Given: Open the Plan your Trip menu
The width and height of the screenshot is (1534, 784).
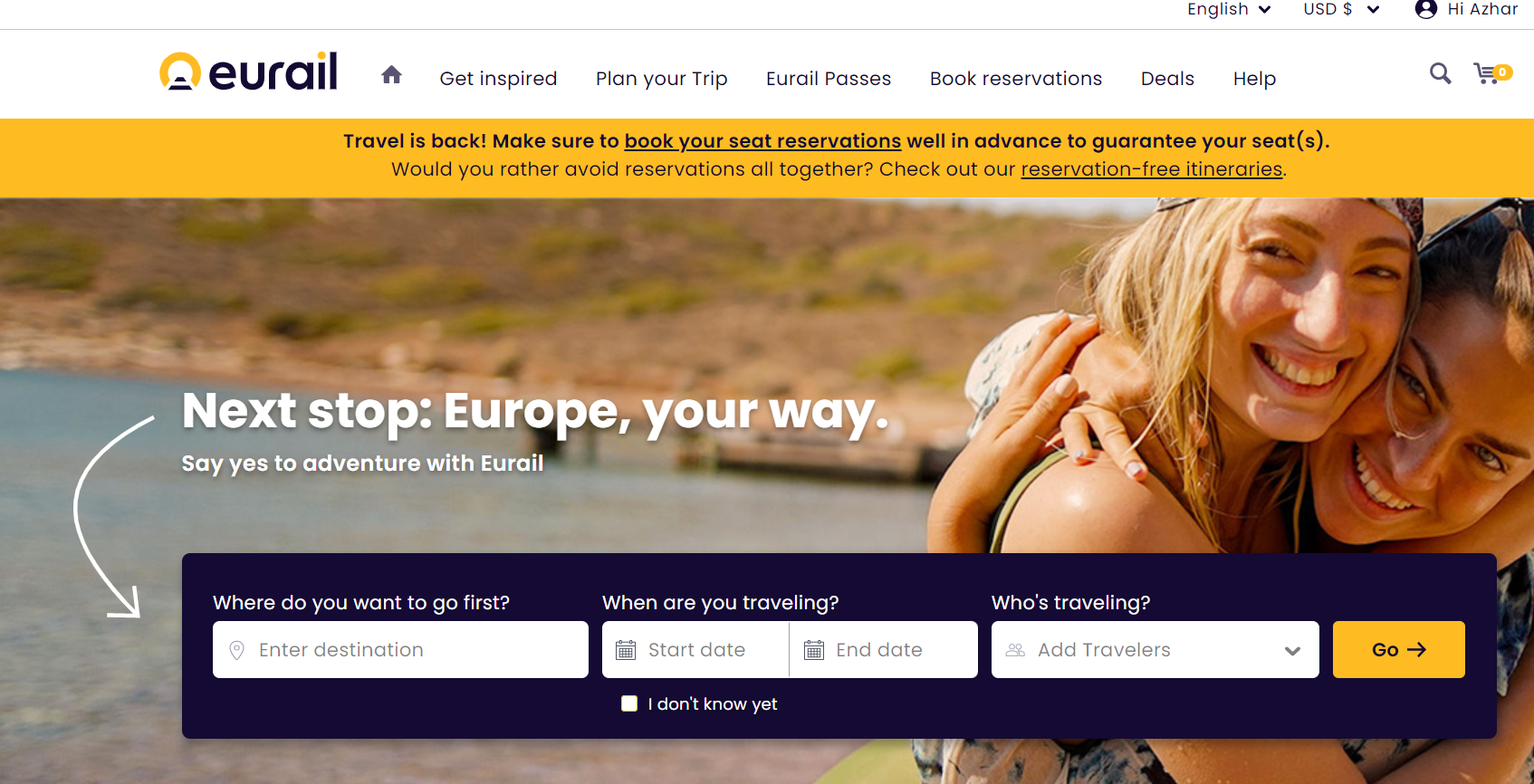Looking at the screenshot, I should click(x=662, y=79).
